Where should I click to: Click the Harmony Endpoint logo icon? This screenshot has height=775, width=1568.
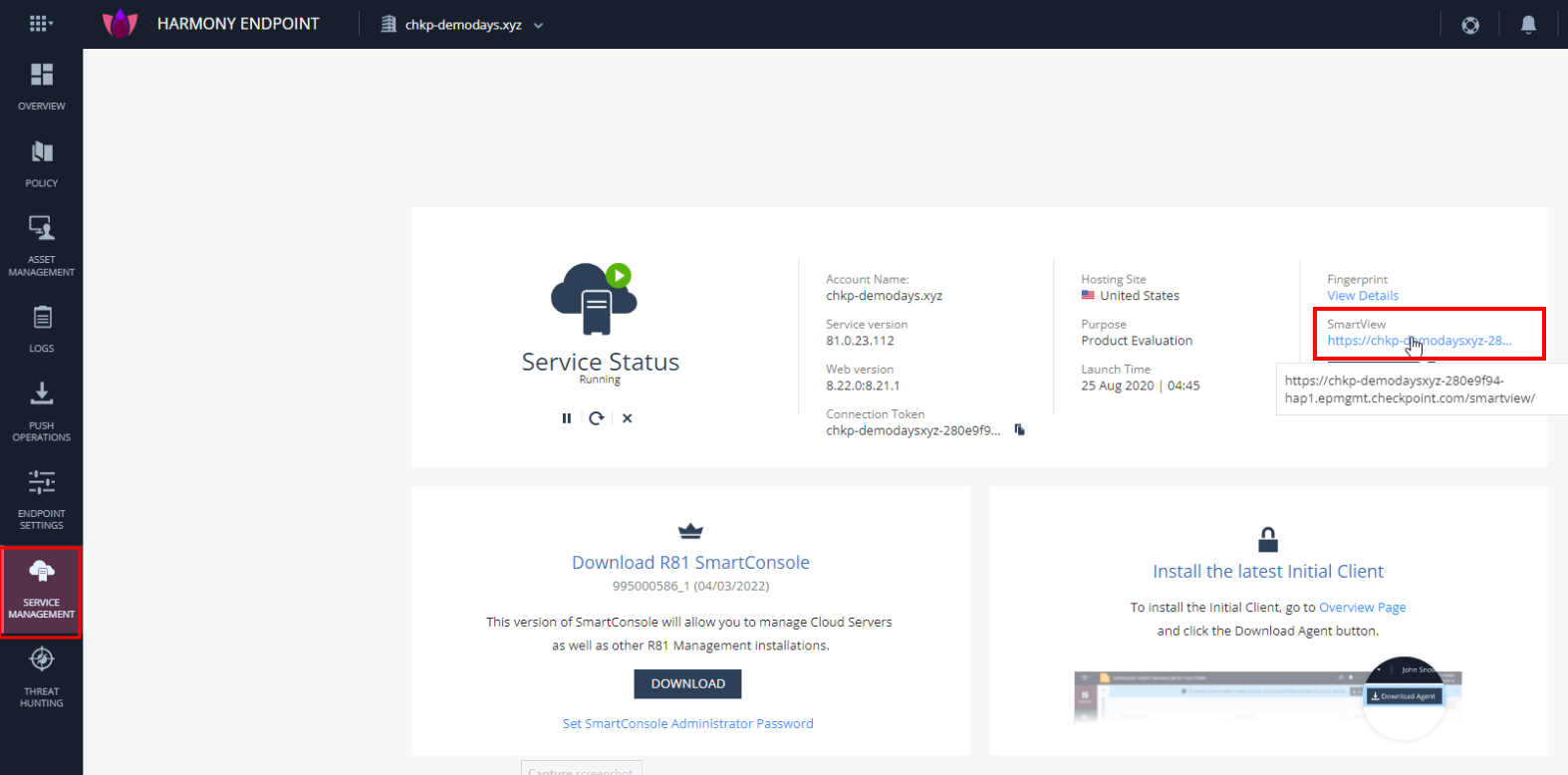click(120, 23)
